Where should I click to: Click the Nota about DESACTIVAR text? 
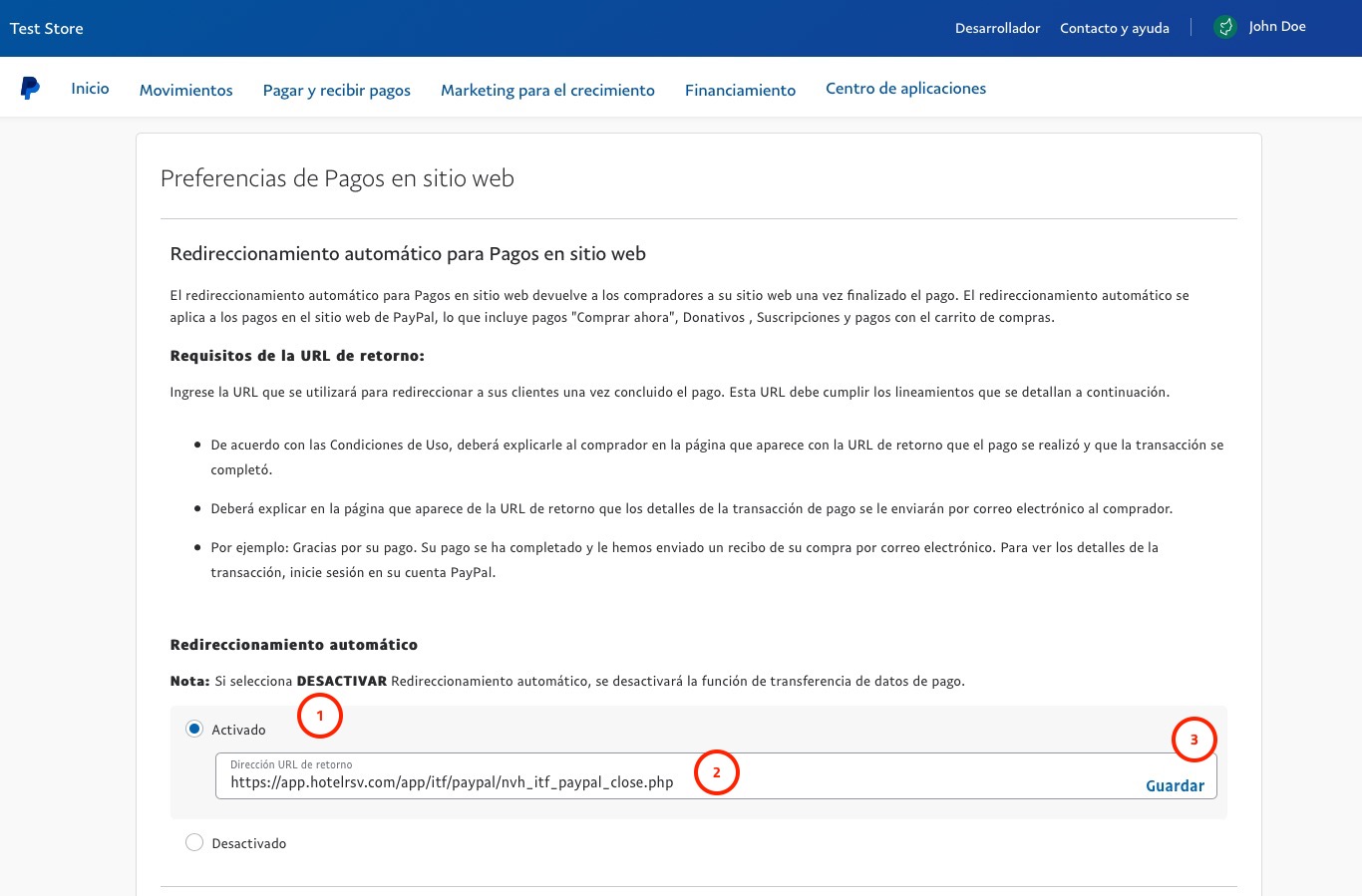coord(567,681)
